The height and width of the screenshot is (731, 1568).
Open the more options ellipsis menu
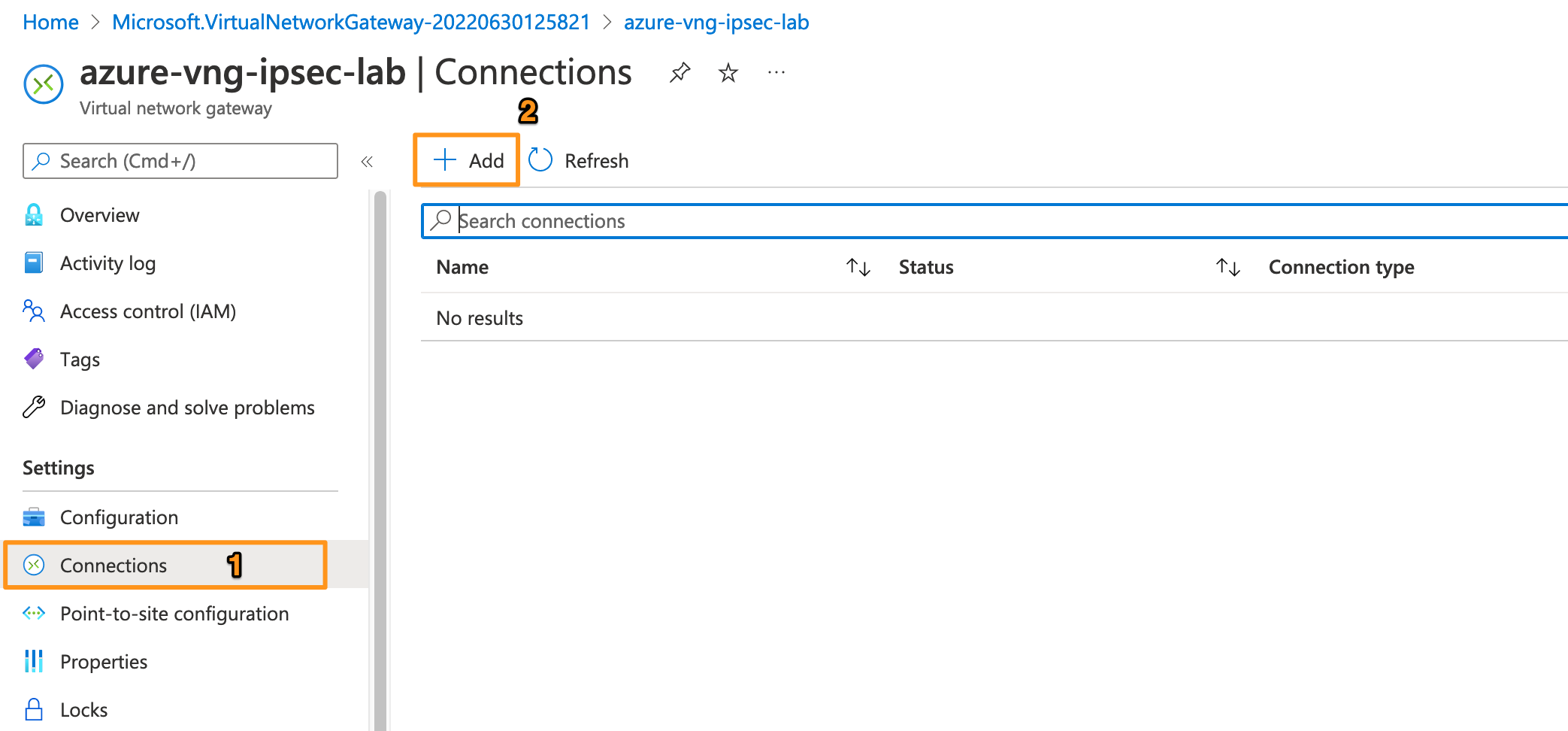click(776, 73)
